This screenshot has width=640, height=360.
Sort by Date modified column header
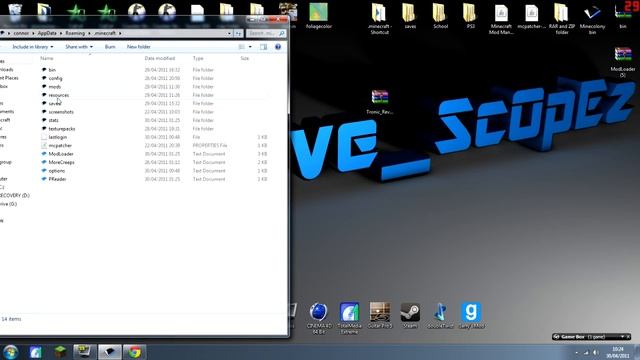pyautogui.click(x=160, y=58)
